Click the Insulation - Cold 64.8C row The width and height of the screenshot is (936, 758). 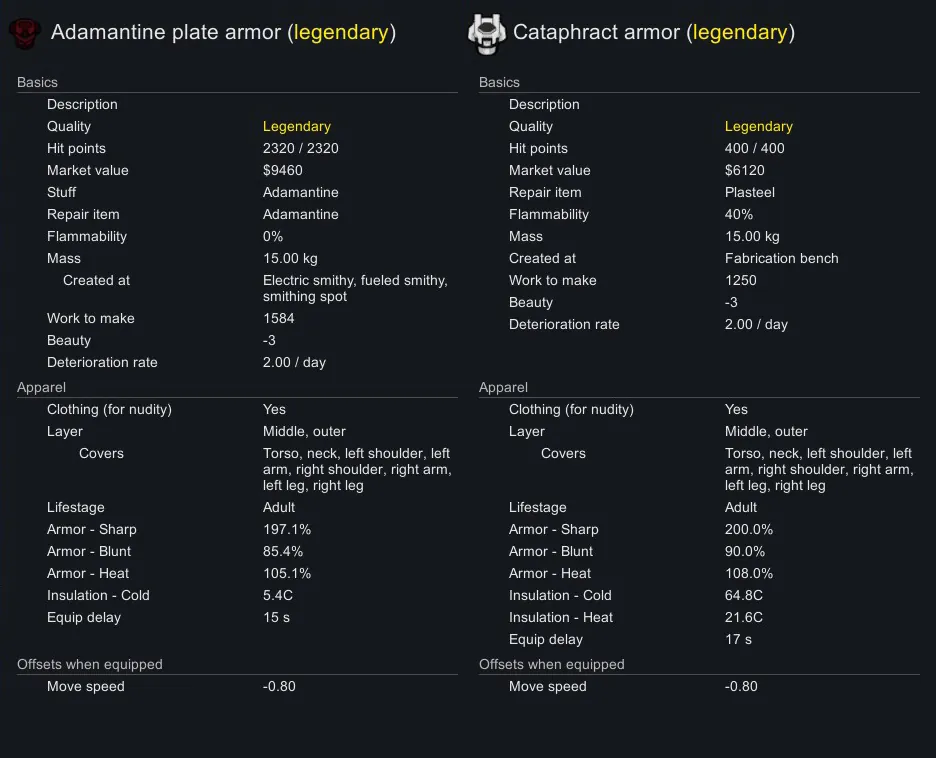pos(699,596)
